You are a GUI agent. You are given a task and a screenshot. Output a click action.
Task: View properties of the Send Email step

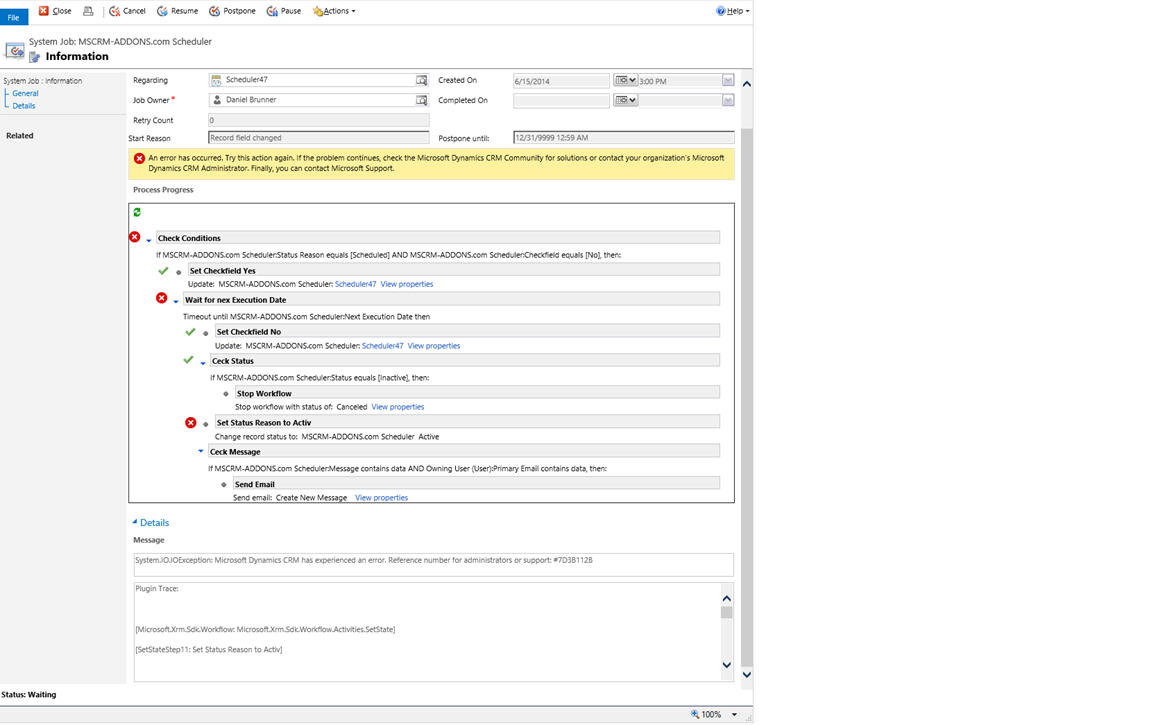point(381,497)
